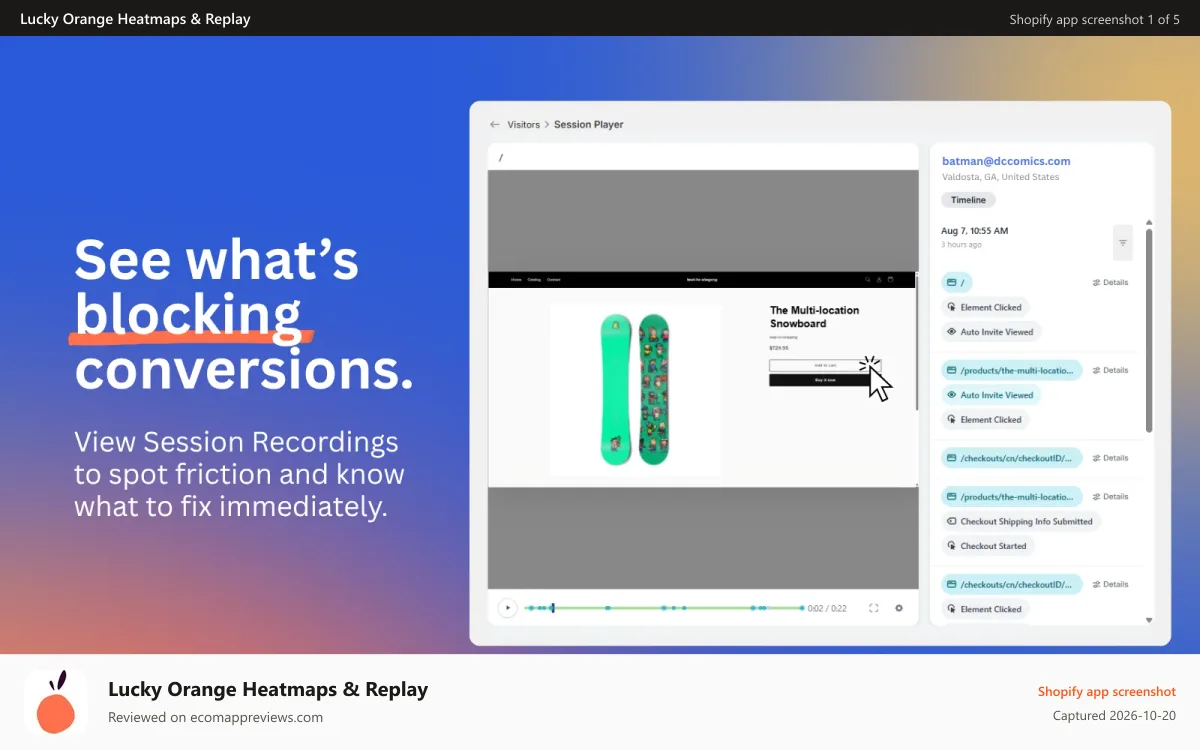Screen dimensions: 1200x750
Task: Click the $729.95 price
Action: [x=779, y=348]
